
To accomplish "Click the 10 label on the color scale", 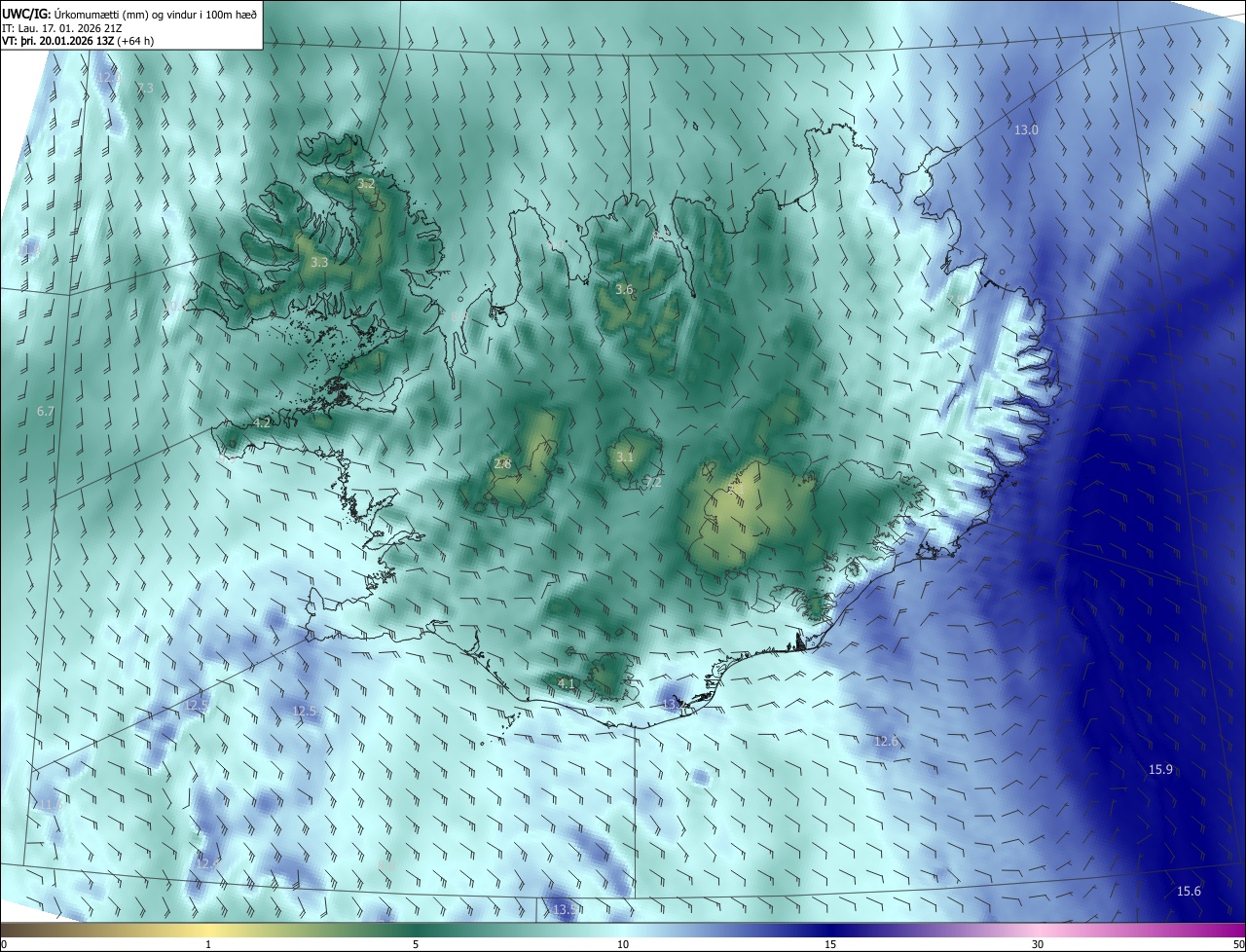I will (623, 944).
